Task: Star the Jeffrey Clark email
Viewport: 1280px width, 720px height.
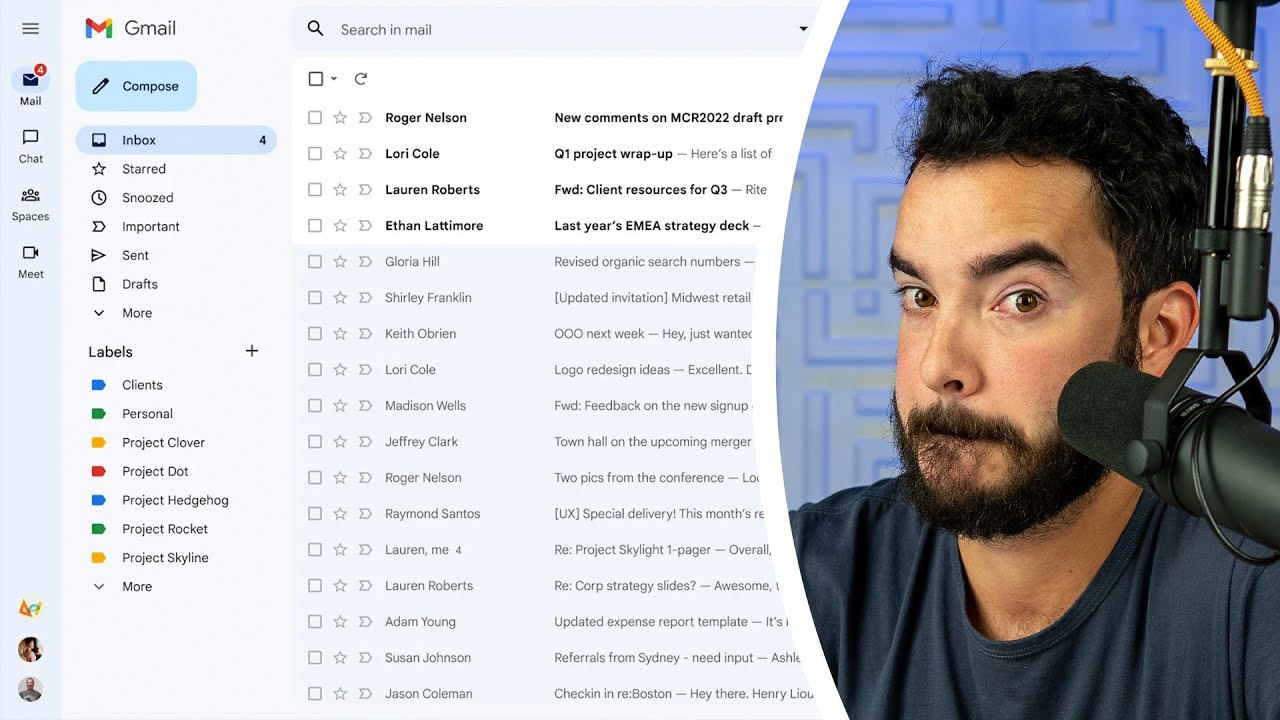Action: pos(340,442)
